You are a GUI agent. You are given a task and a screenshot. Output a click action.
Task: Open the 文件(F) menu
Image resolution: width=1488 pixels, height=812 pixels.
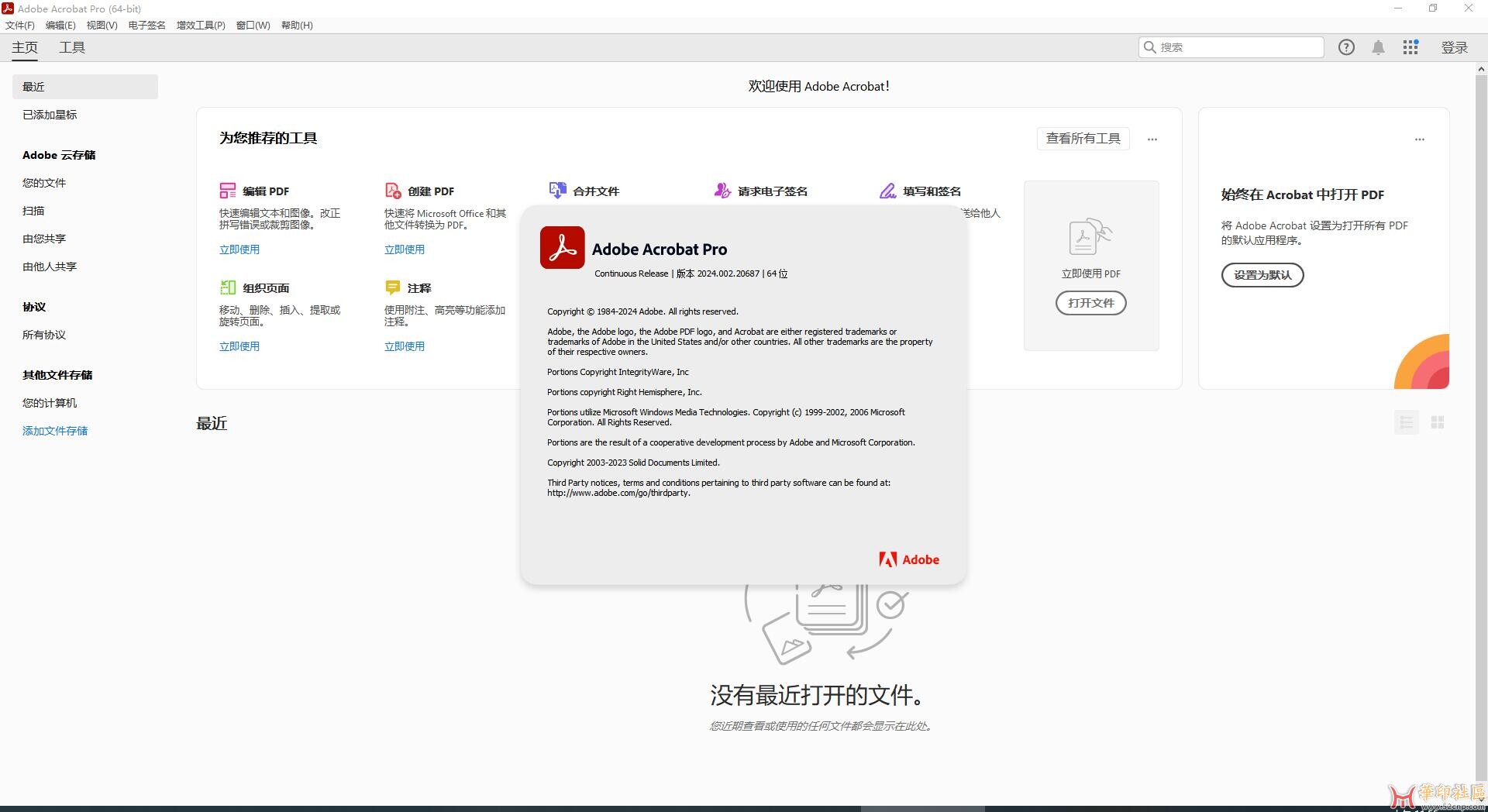coord(20,26)
